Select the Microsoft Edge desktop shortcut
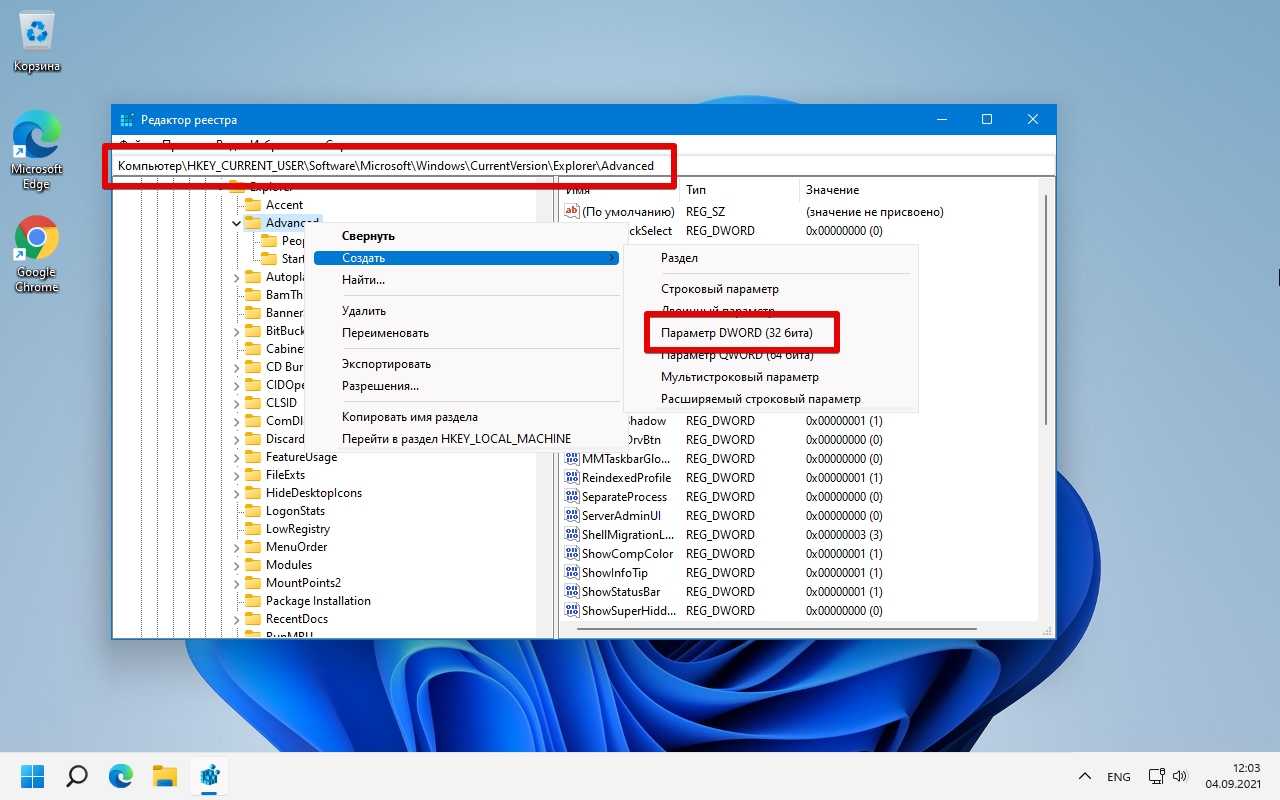The height and width of the screenshot is (800, 1280). coord(37,150)
